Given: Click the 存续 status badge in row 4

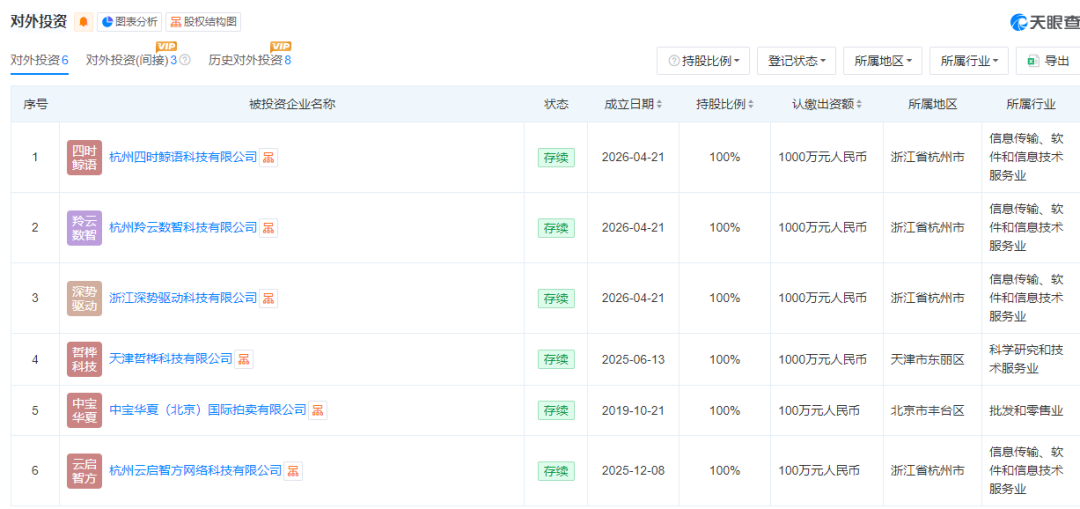Looking at the screenshot, I should (x=556, y=359).
